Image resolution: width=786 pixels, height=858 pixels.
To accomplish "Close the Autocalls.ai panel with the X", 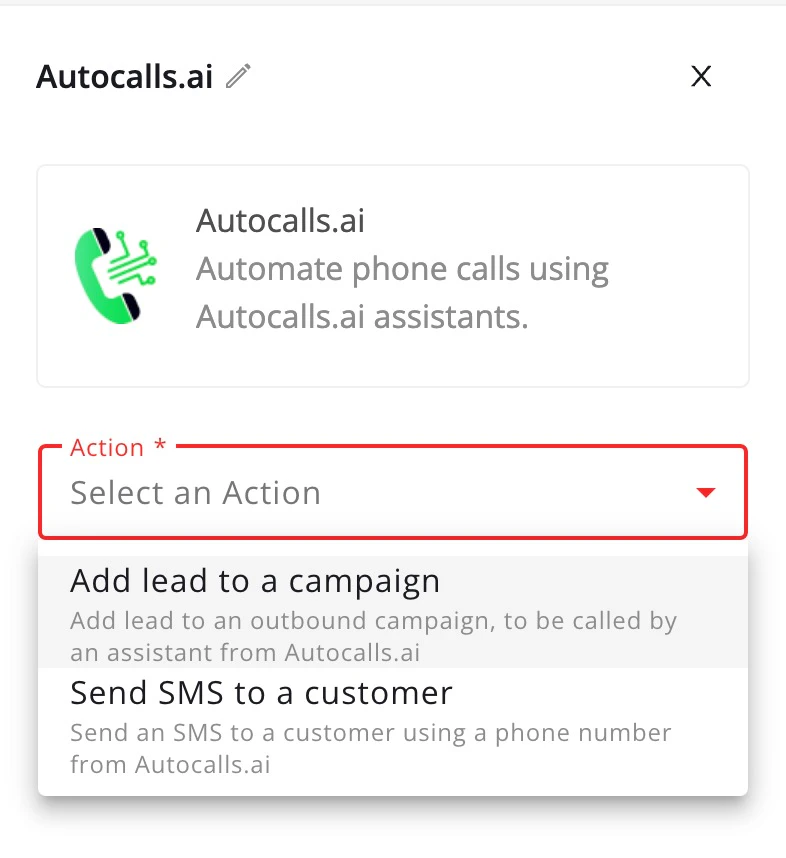I will pyautogui.click(x=701, y=77).
